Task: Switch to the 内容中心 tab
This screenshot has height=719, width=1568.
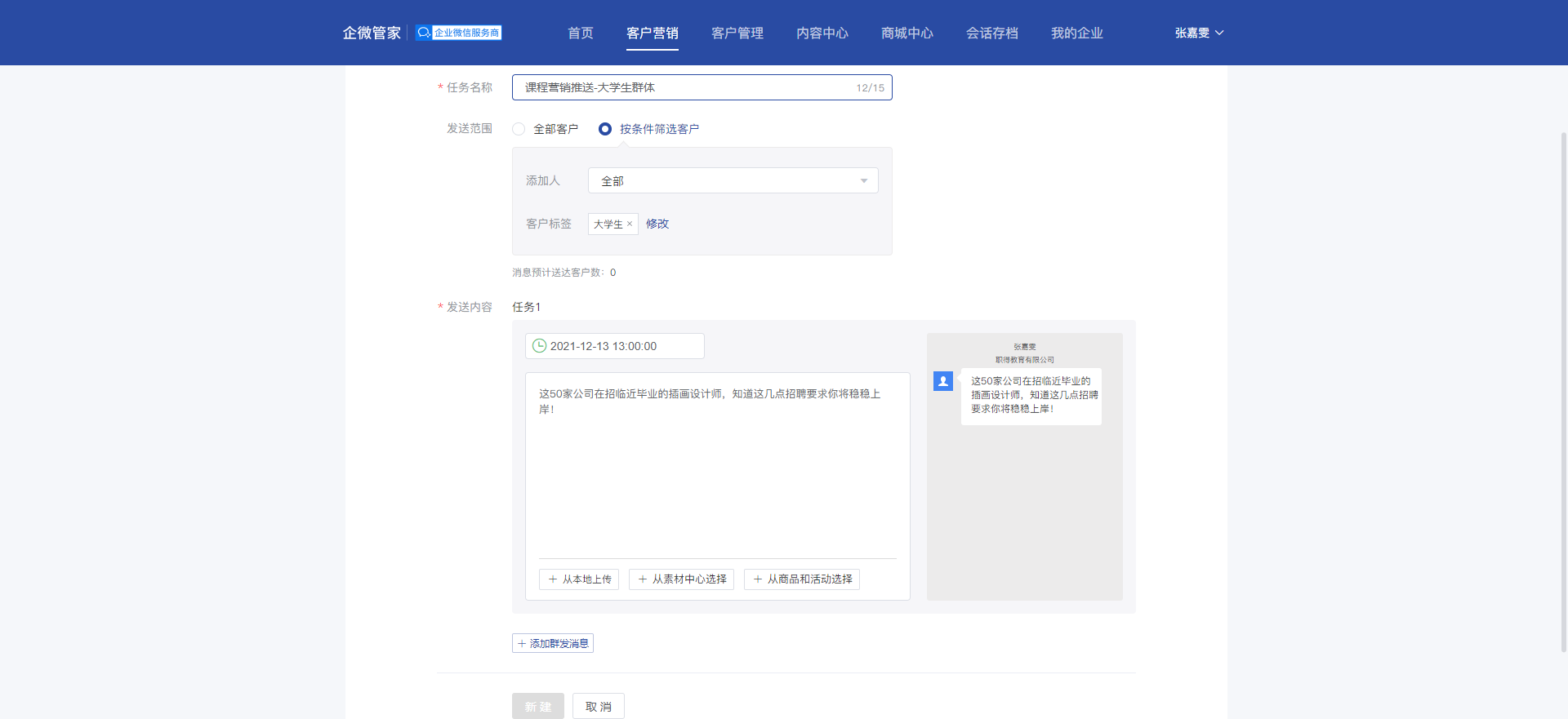Action: click(x=822, y=33)
